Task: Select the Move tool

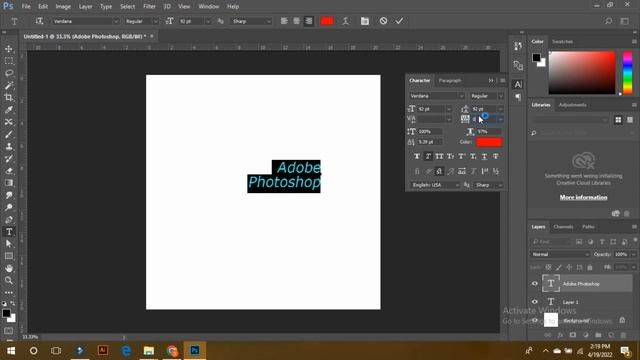Action: [9, 49]
